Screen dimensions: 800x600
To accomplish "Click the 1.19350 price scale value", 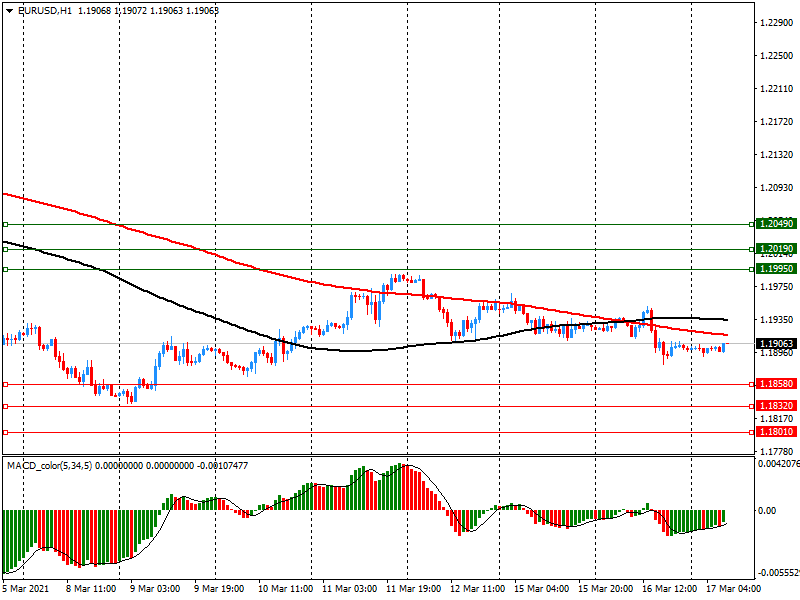I will (777, 320).
